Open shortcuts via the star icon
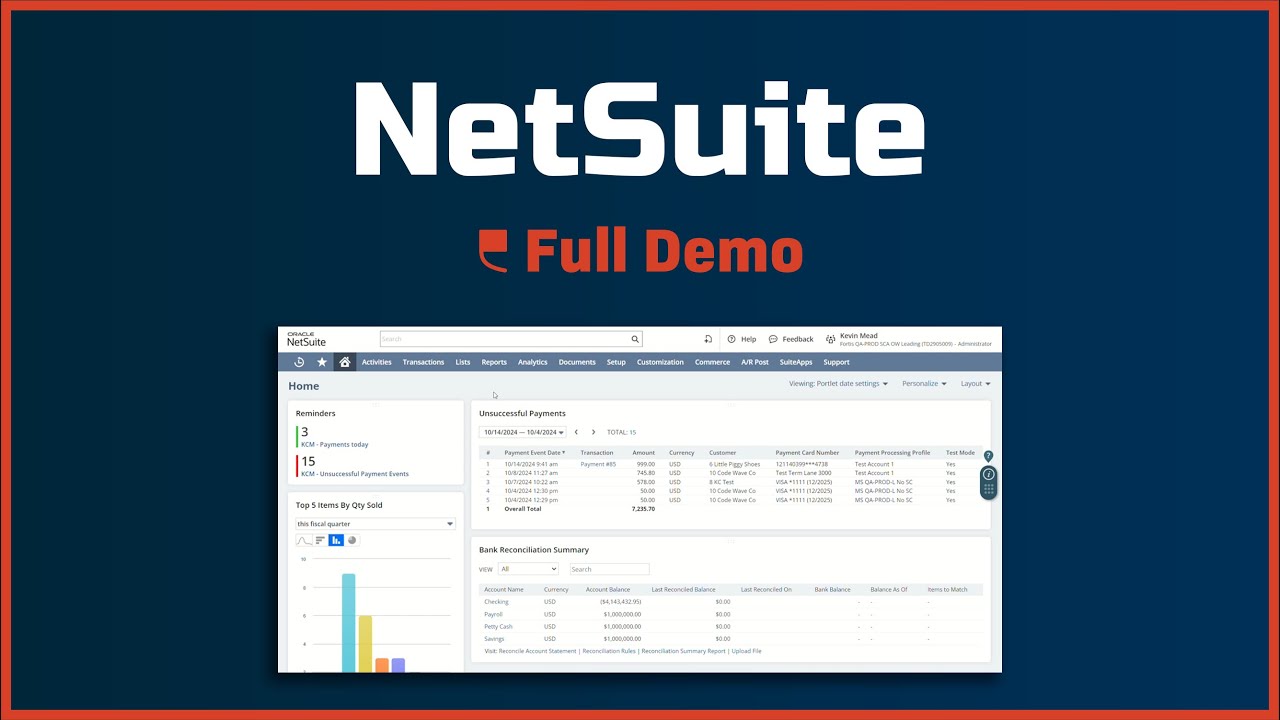Image resolution: width=1280 pixels, height=720 pixels. (x=322, y=362)
